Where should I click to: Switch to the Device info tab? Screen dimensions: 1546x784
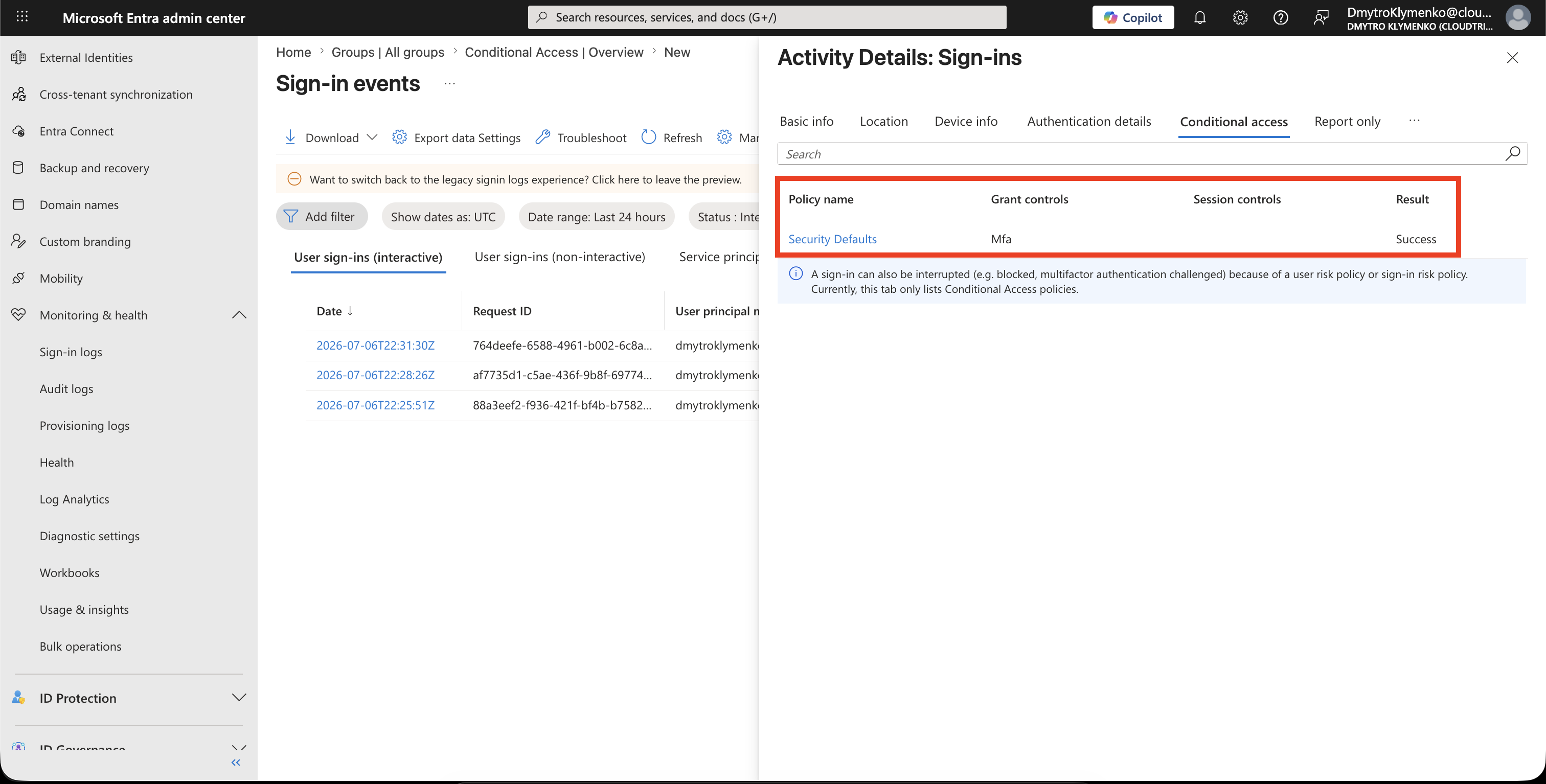[966, 121]
